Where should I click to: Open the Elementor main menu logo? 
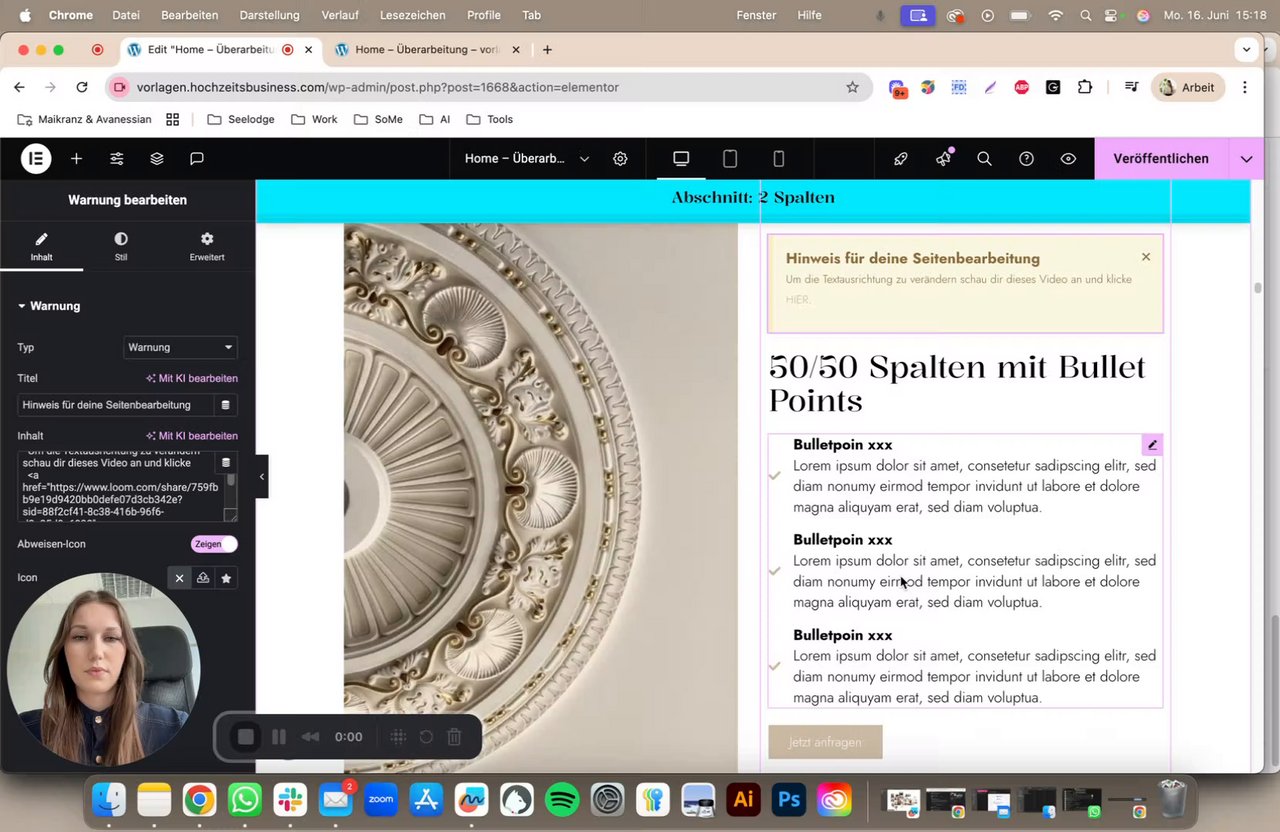click(x=36, y=158)
